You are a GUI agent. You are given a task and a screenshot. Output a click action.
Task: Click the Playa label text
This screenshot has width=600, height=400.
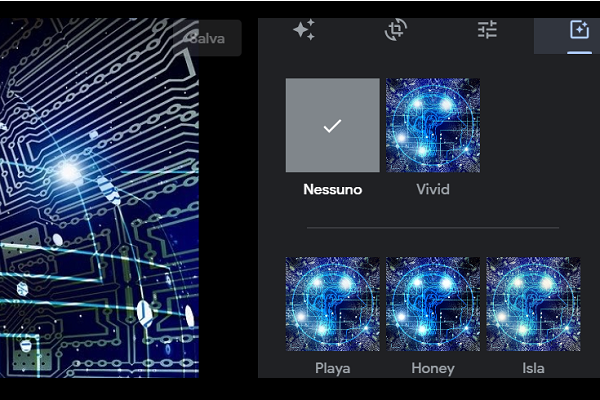[x=333, y=368]
